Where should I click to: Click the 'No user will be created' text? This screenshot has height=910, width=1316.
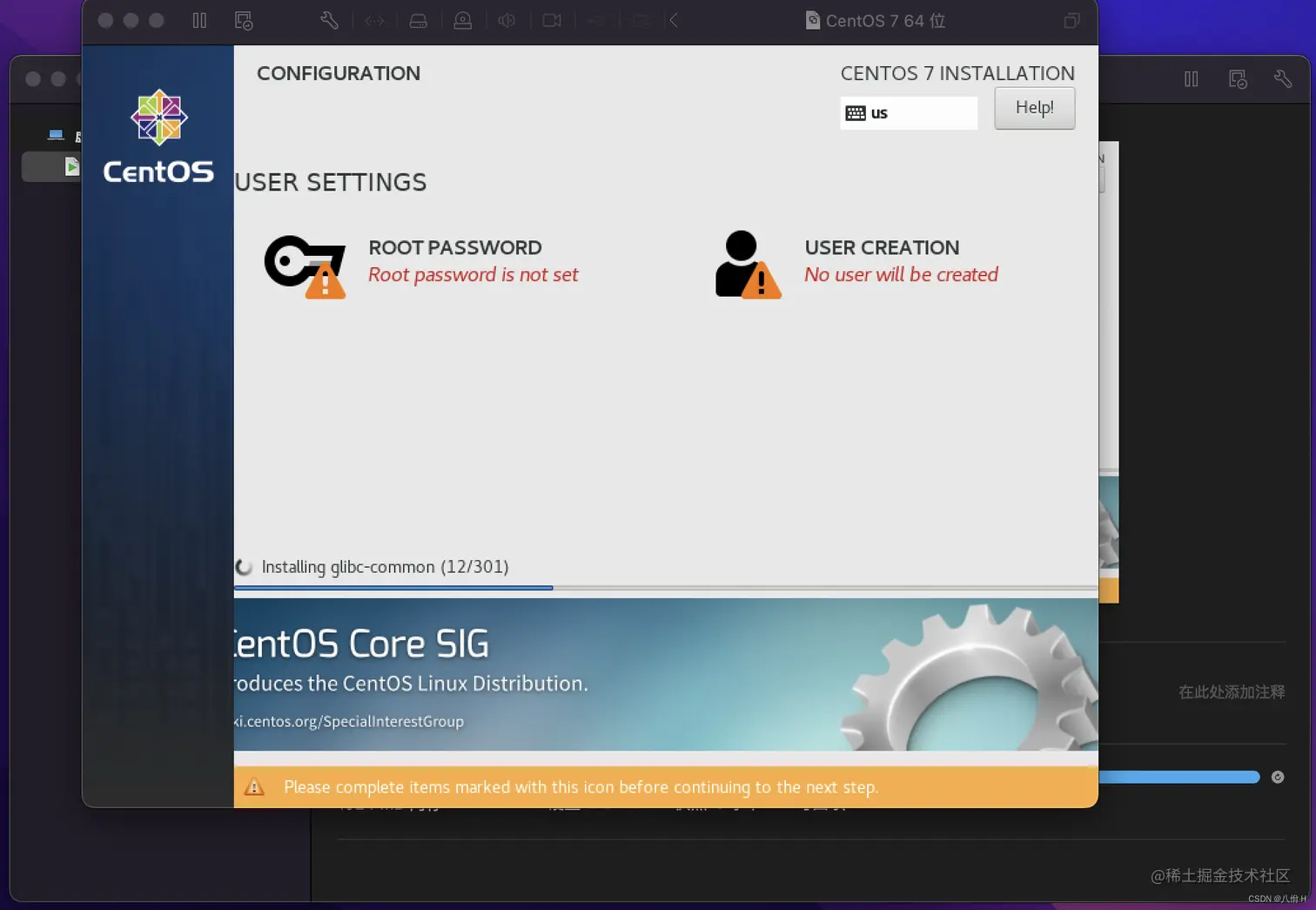click(x=901, y=275)
